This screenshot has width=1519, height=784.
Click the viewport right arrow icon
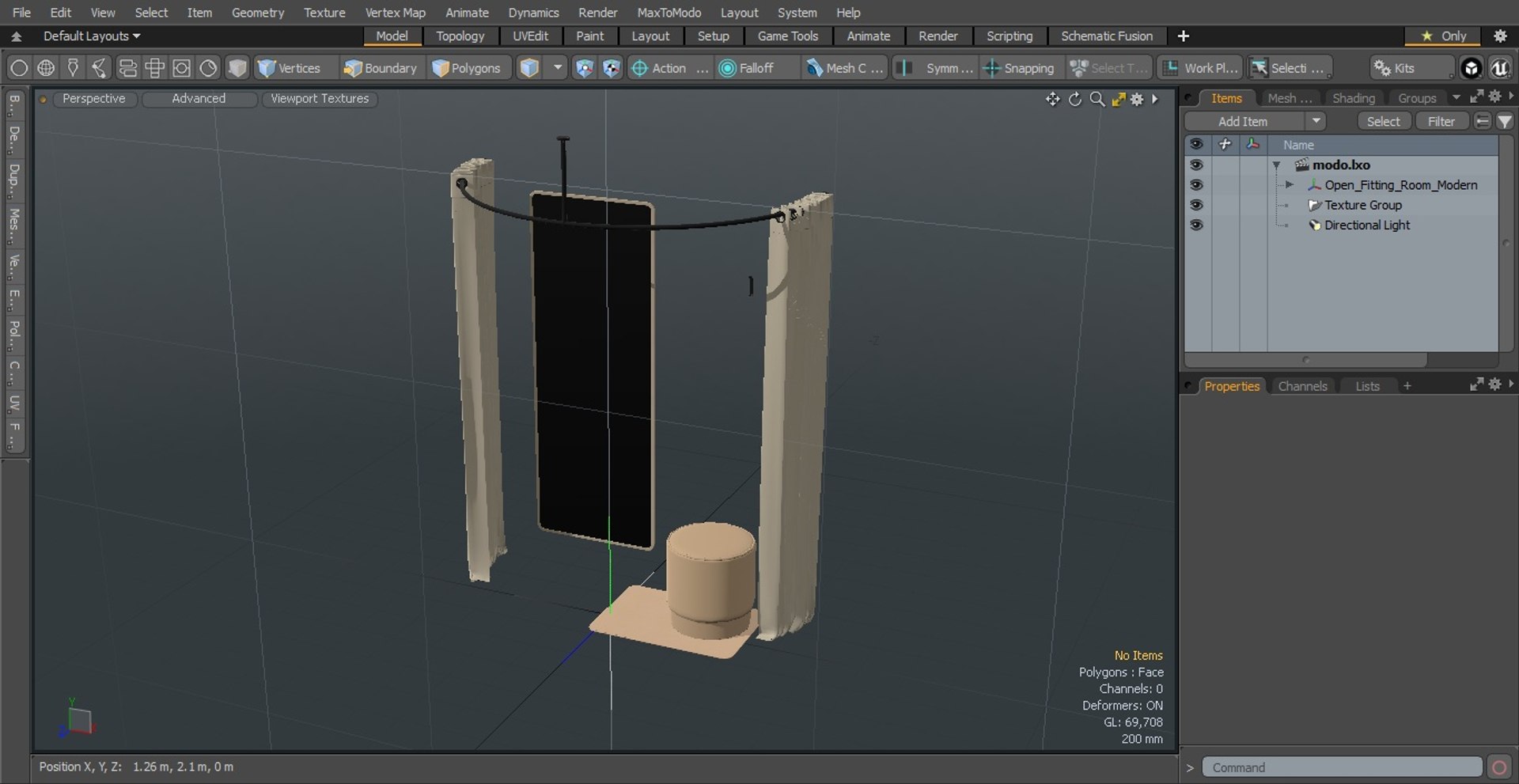click(1155, 99)
